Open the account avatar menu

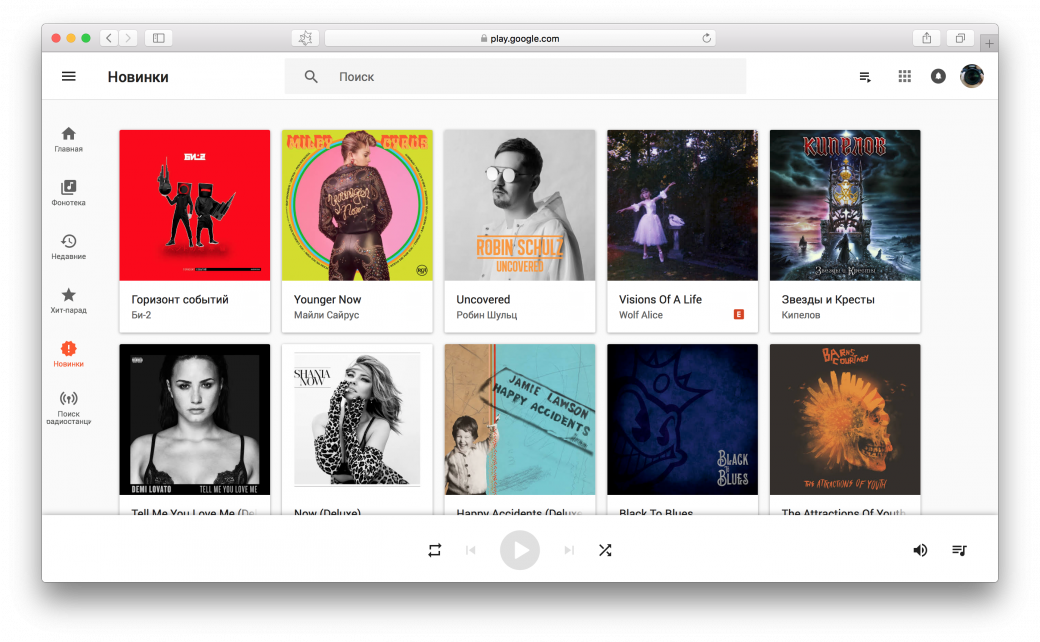972,76
